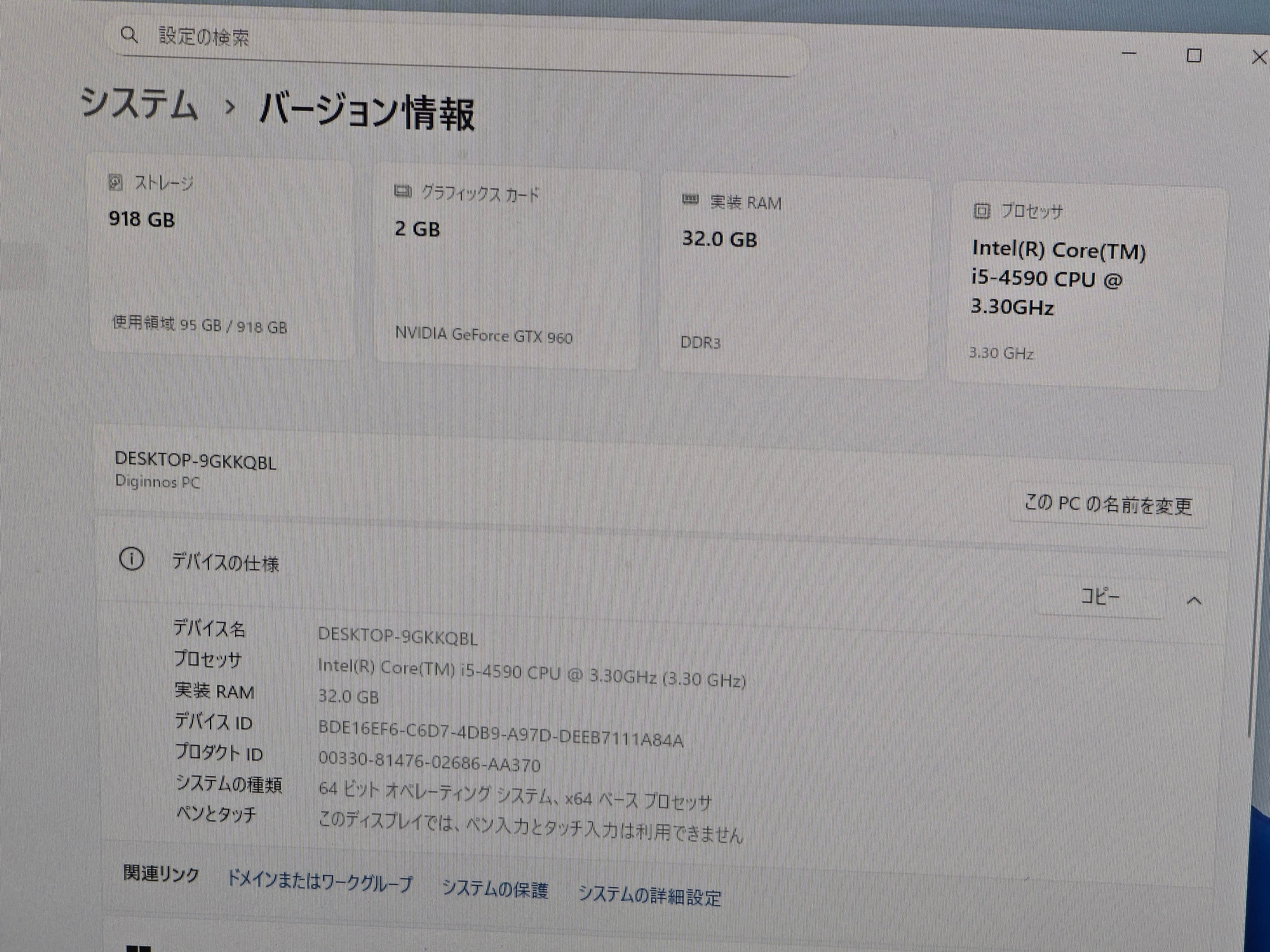Click the Storage drive icon

click(x=115, y=183)
